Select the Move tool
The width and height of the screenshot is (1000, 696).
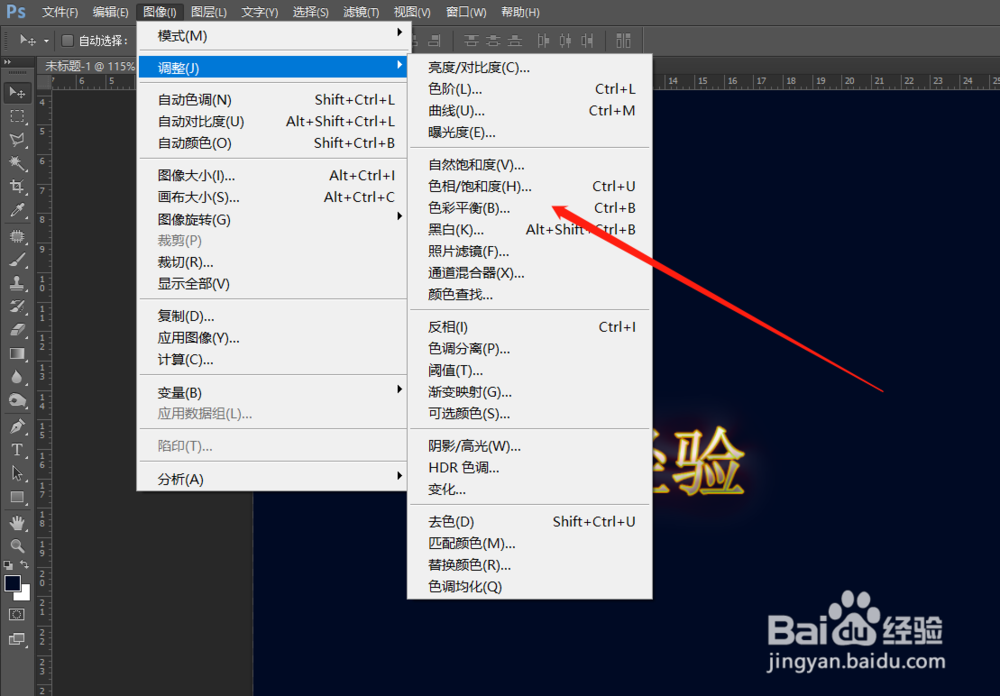pyautogui.click(x=18, y=92)
